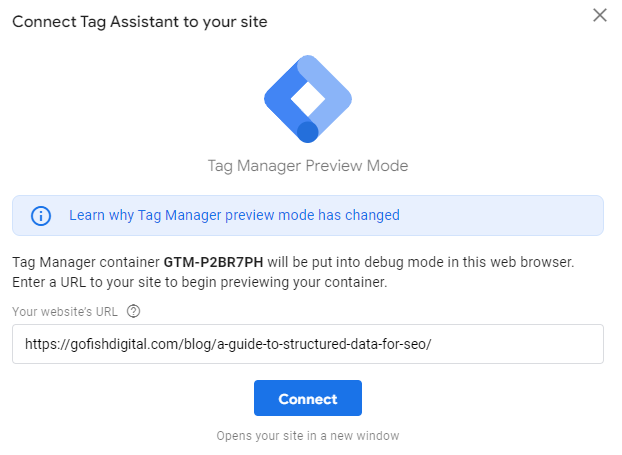Click the 'Enter a URL to your site' instruction line
The width and height of the screenshot is (622, 455).
coord(200,282)
